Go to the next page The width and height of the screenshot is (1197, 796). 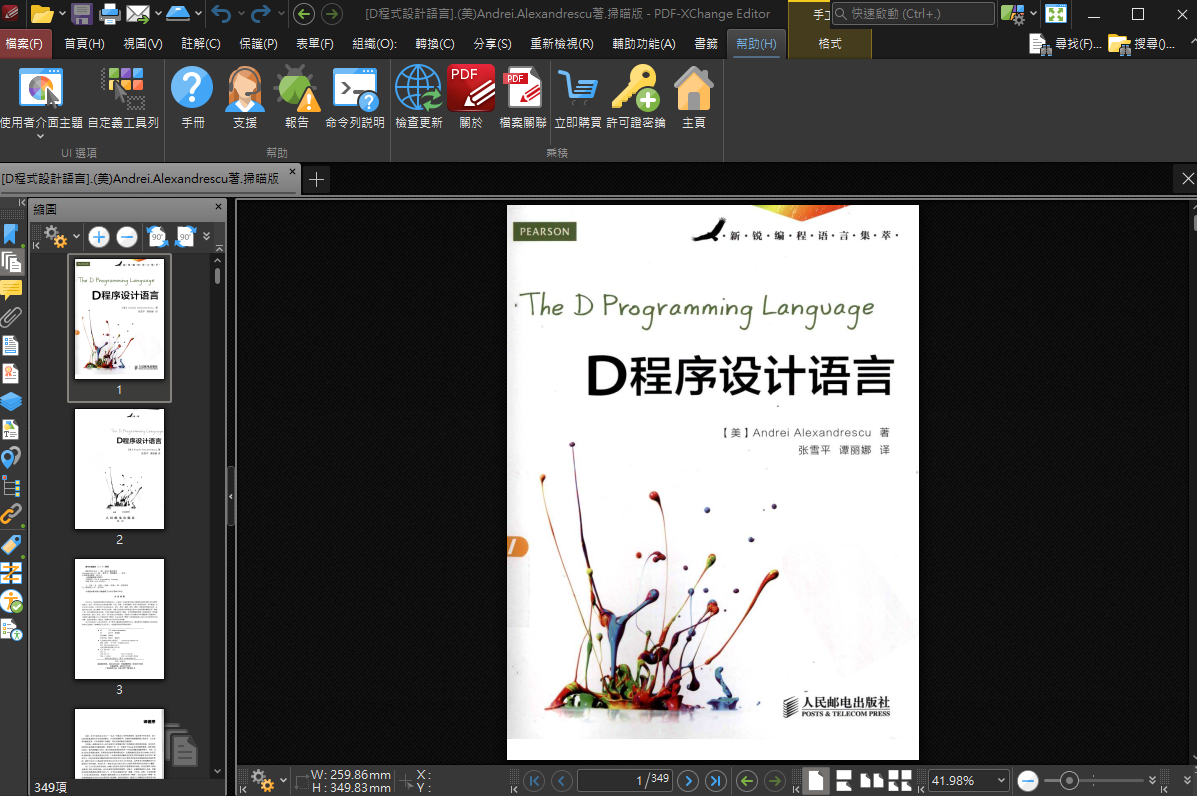tap(688, 780)
